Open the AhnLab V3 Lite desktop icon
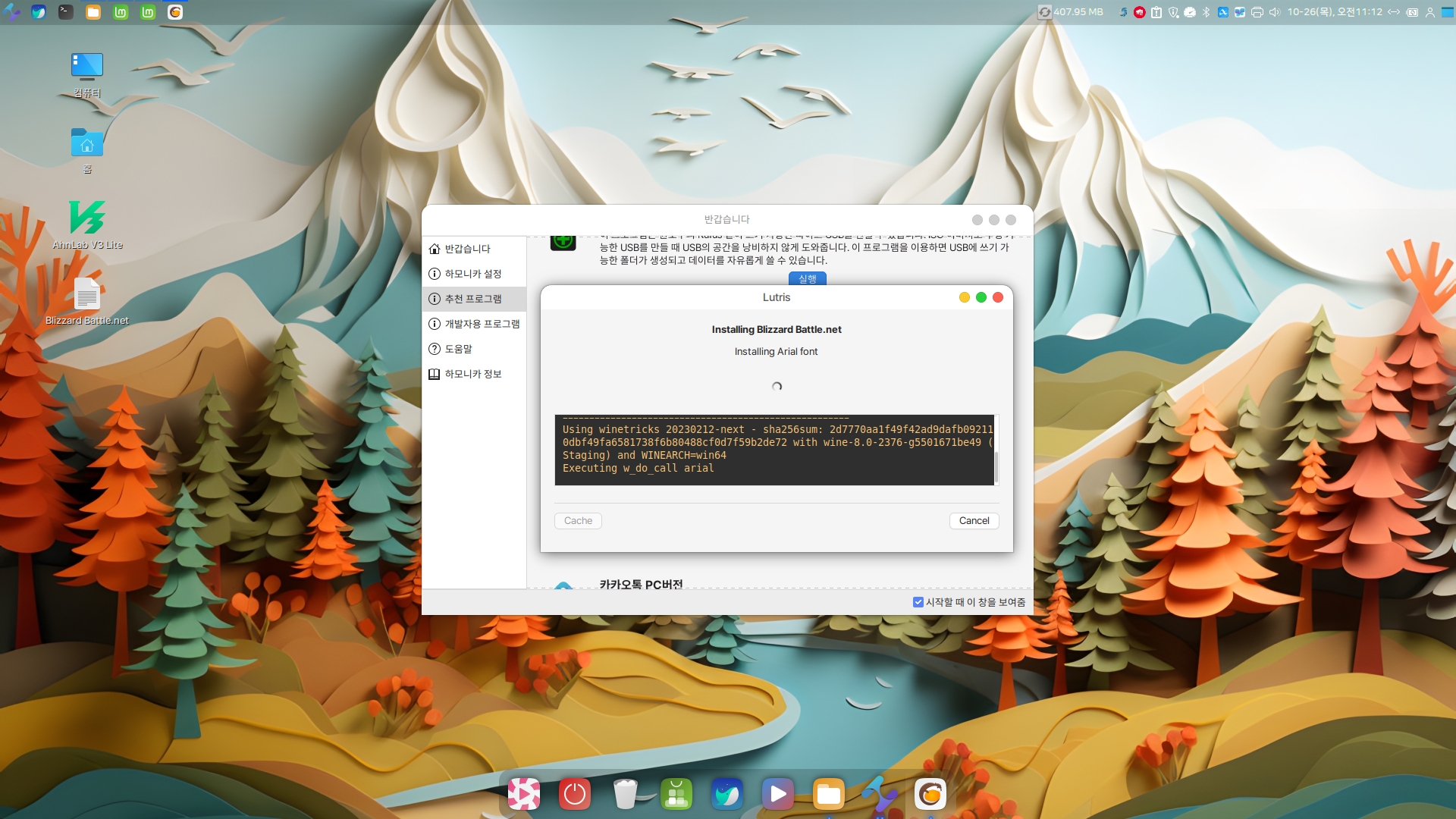This screenshot has width=1456, height=819. click(x=87, y=218)
